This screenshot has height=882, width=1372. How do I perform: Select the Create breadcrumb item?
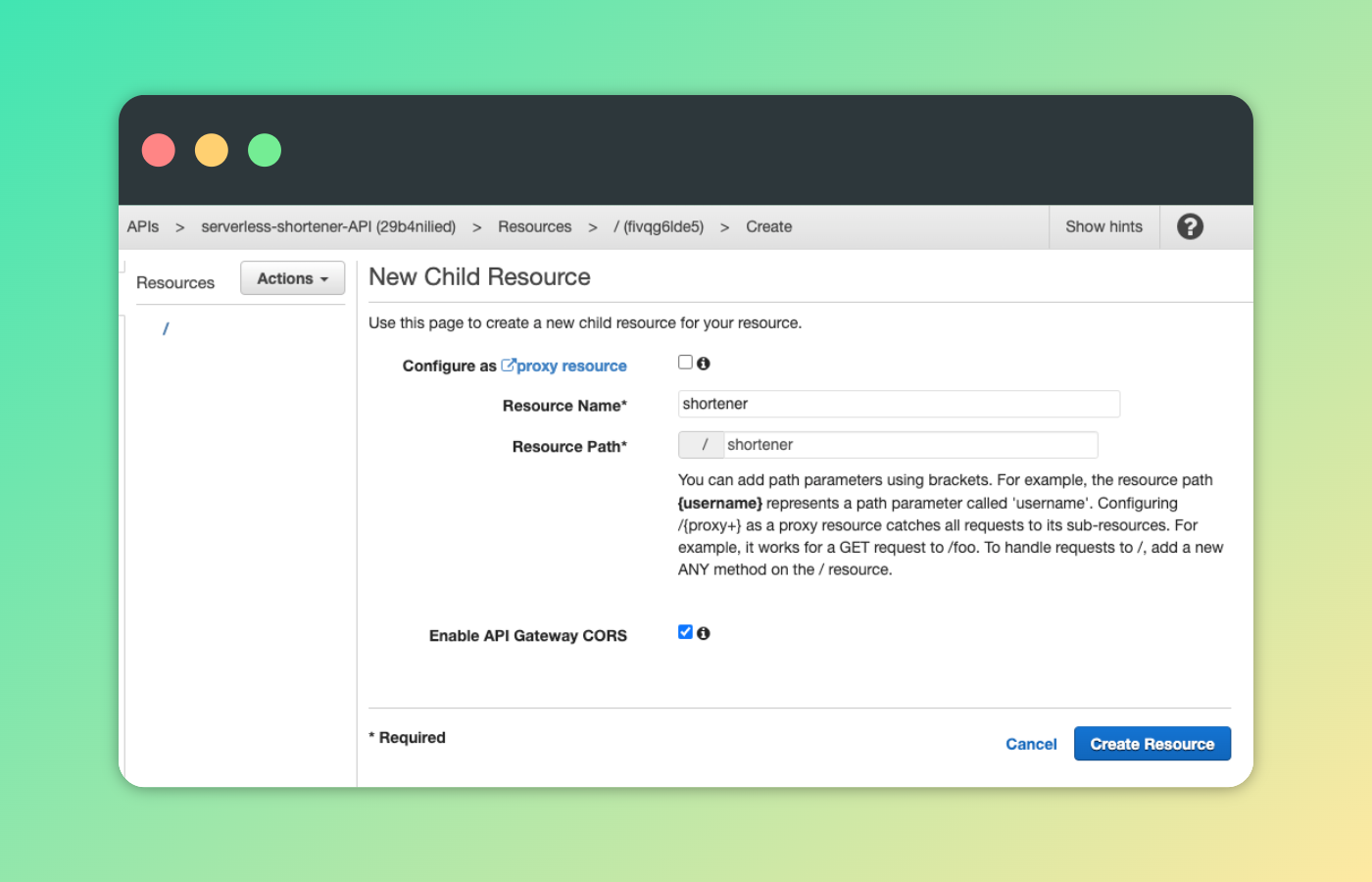click(768, 226)
